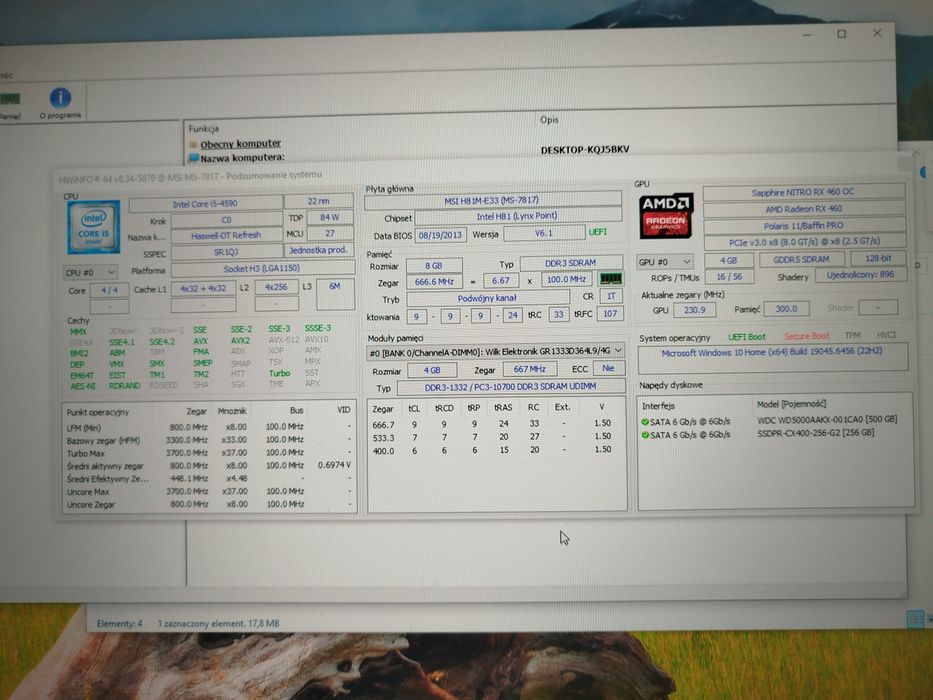This screenshot has height=700, width=933.
Task: Click the 84 W TDP field
Action: (x=330, y=217)
